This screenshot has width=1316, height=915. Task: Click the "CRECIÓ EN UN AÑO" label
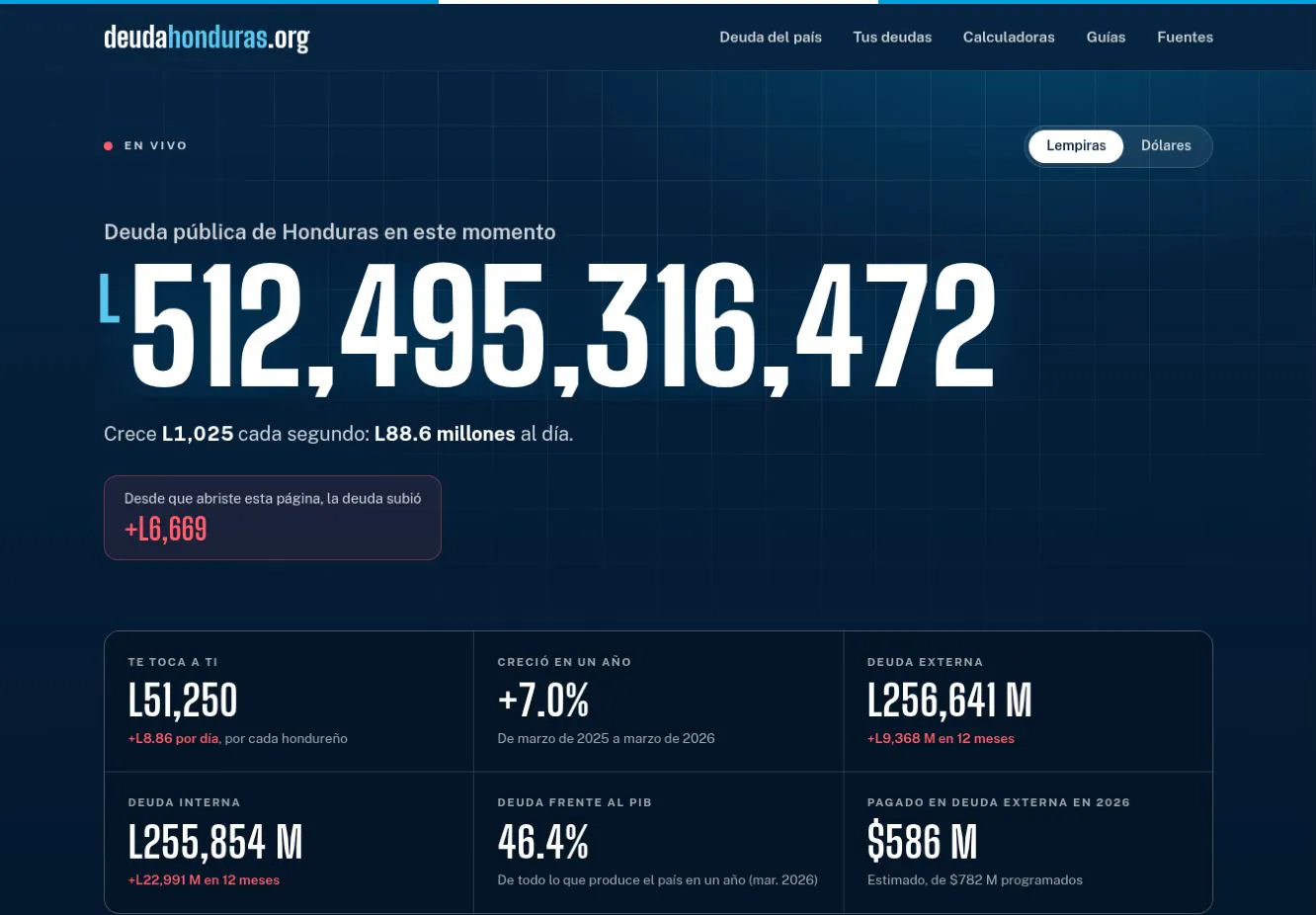[564, 662]
